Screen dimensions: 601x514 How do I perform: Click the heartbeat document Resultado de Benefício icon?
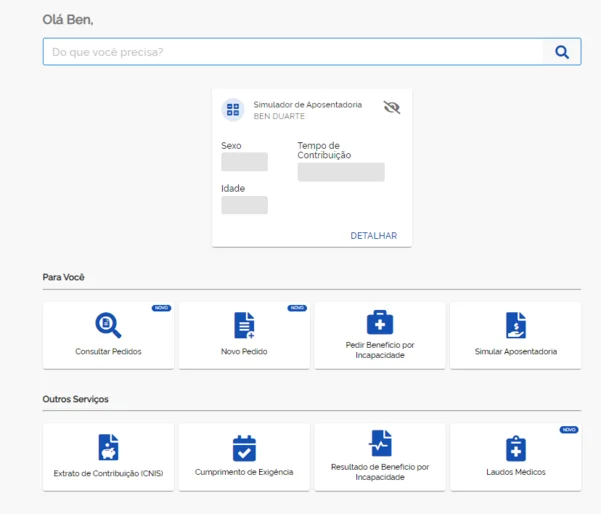coord(380,443)
